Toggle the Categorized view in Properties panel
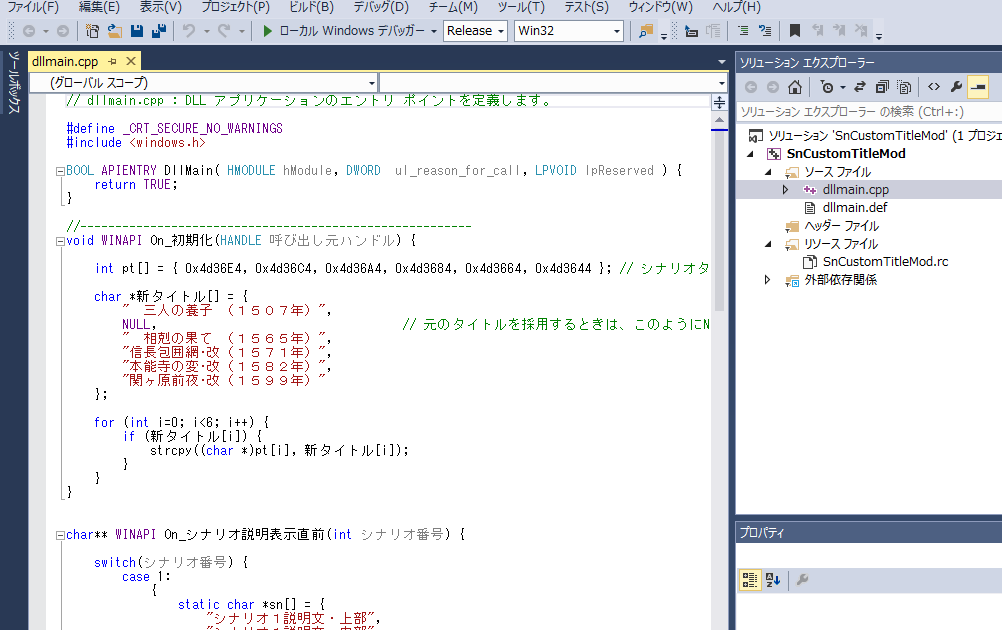This screenshot has width=1002, height=630. pyautogui.click(x=750, y=580)
